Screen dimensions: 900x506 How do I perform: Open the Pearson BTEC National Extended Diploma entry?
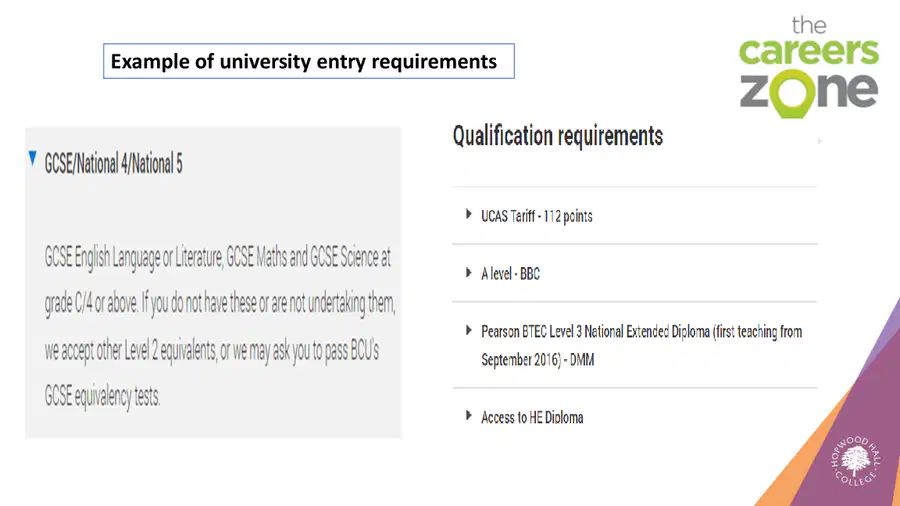click(641, 345)
